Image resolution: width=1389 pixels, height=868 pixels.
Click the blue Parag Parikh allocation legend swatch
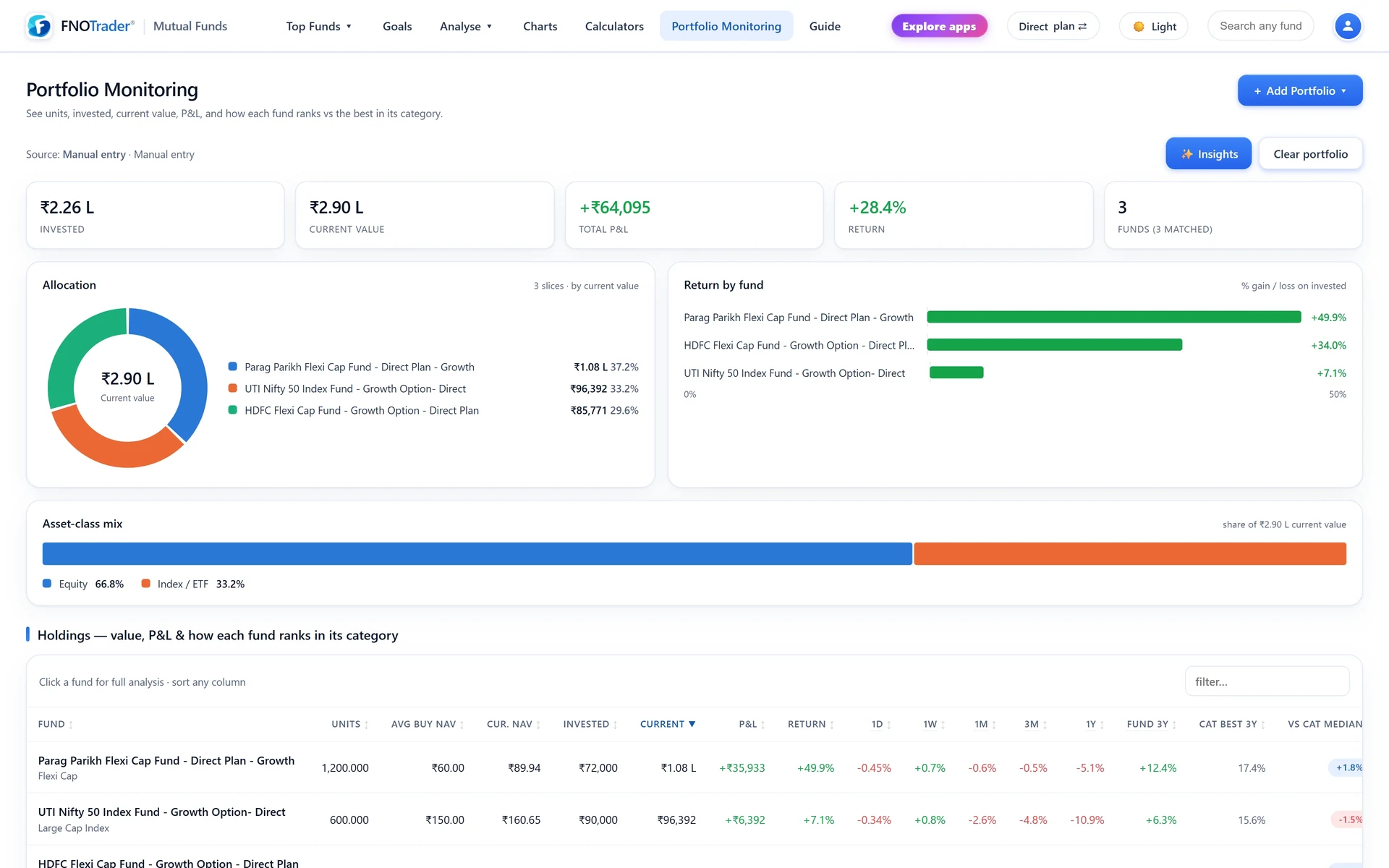(x=233, y=367)
